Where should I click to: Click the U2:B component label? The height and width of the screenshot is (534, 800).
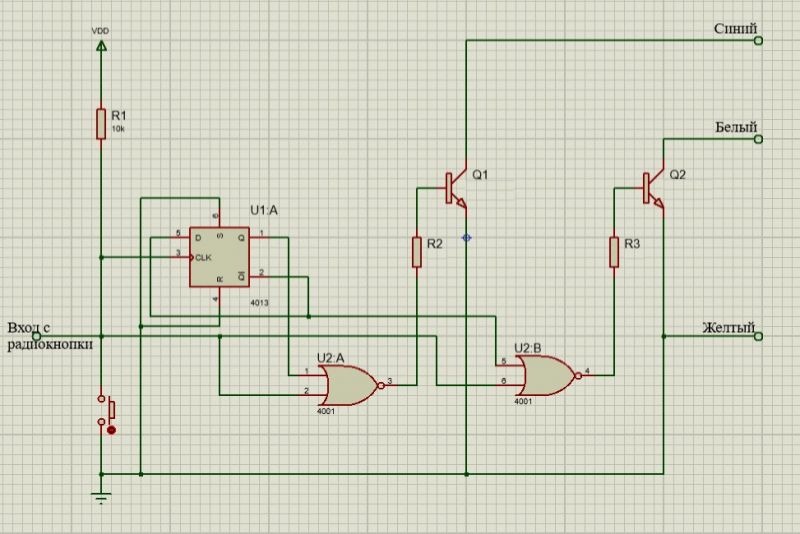coord(528,348)
